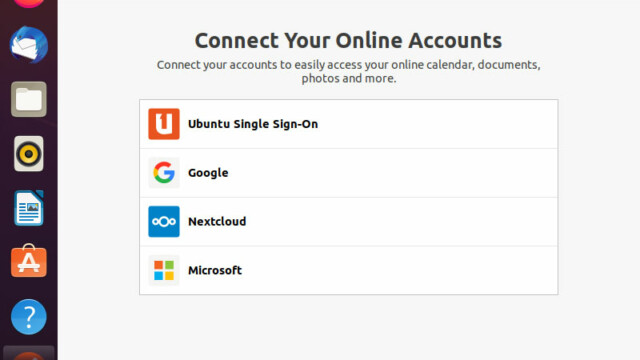Launch the Files manager dock icon

[x=29, y=99]
